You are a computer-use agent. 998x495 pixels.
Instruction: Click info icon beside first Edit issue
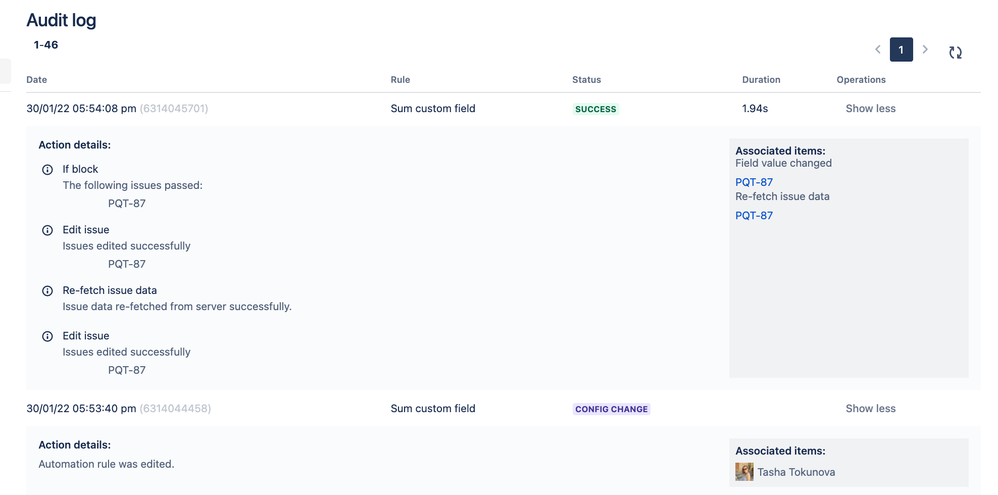tap(47, 230)
